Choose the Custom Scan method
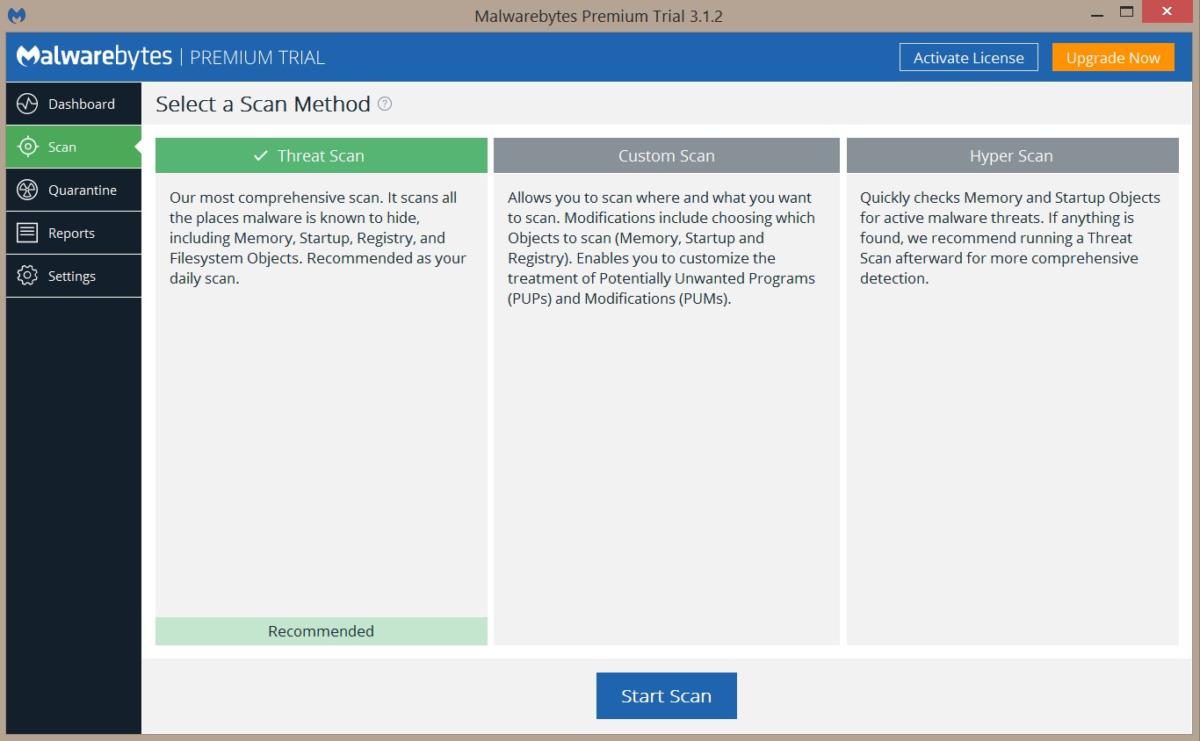Image resolution: width=1200 pixels, height=741 pixels. point(666,155)
